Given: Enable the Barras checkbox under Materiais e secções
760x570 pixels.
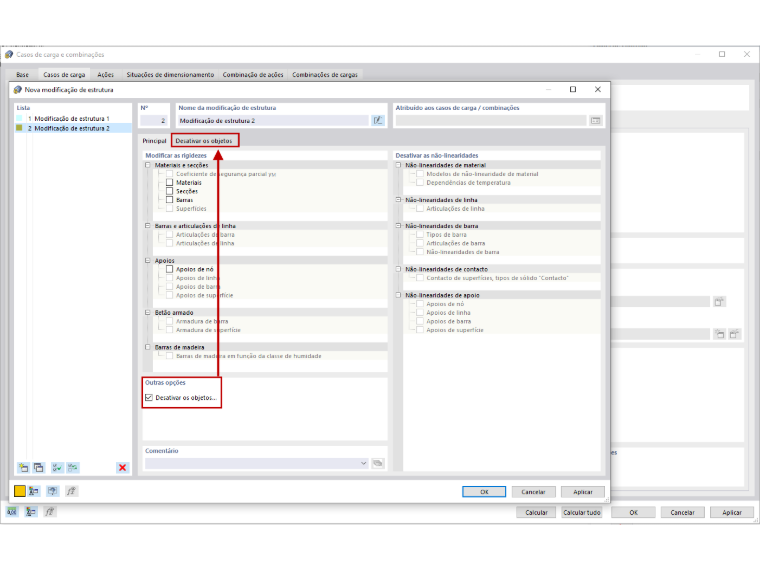Looking at the screenshot, I should 170,200.
